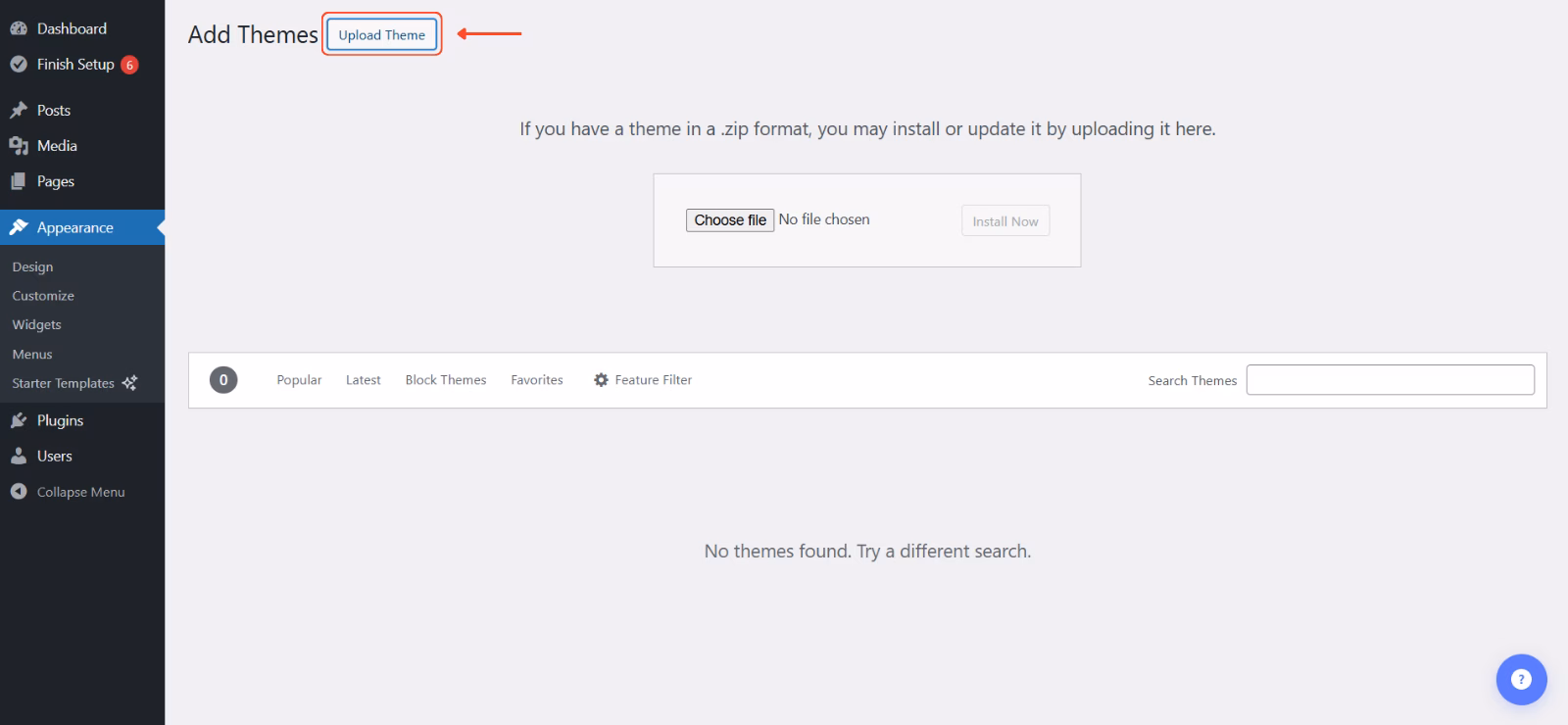Go to the Widgets submenu
1568x725 pixels.
point(36,324)
